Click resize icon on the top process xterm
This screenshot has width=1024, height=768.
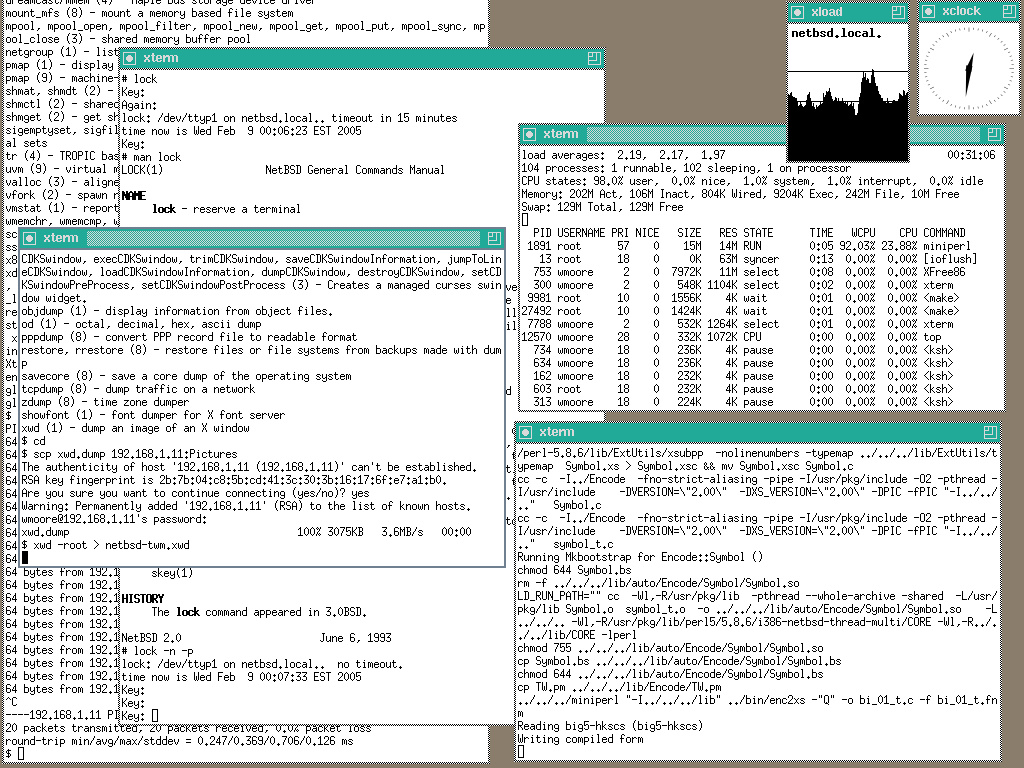[993, 134]
